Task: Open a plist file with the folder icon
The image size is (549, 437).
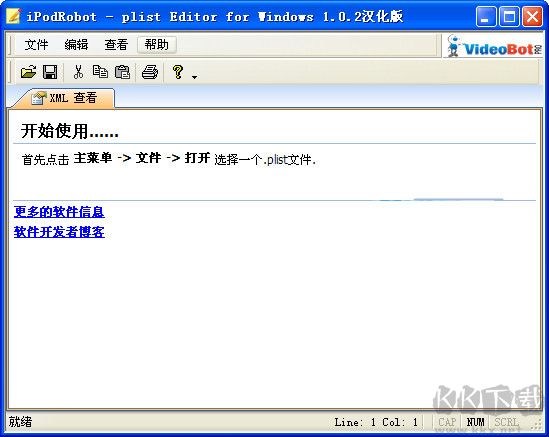Action: click(x=28, y=72)
